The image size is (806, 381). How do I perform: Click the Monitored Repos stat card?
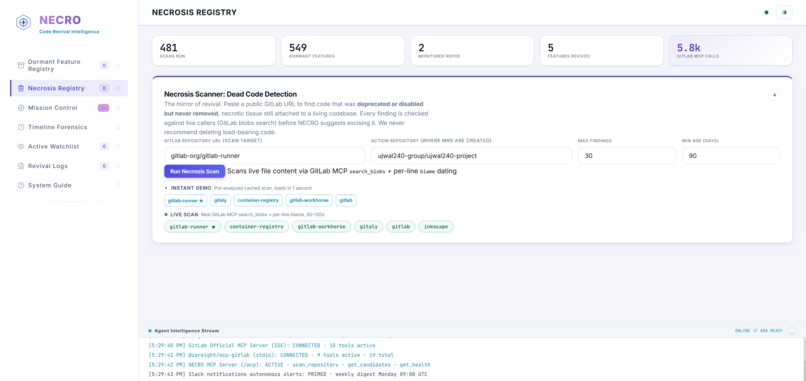click(x=472, y=50)
